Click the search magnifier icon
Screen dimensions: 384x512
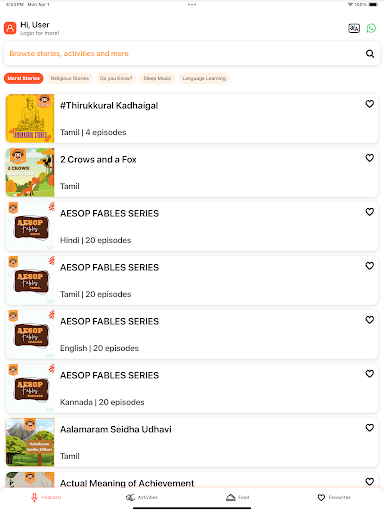[x=370, y=54]
